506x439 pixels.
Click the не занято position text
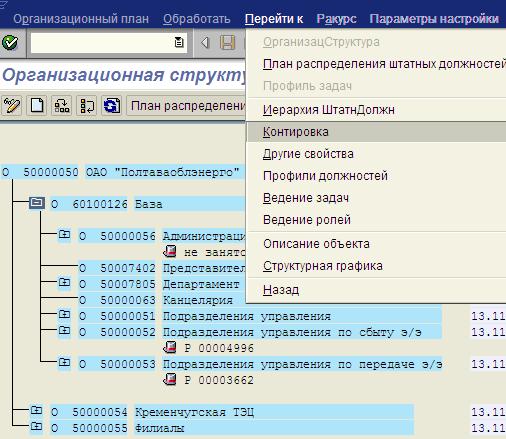(x=215, y=252)
